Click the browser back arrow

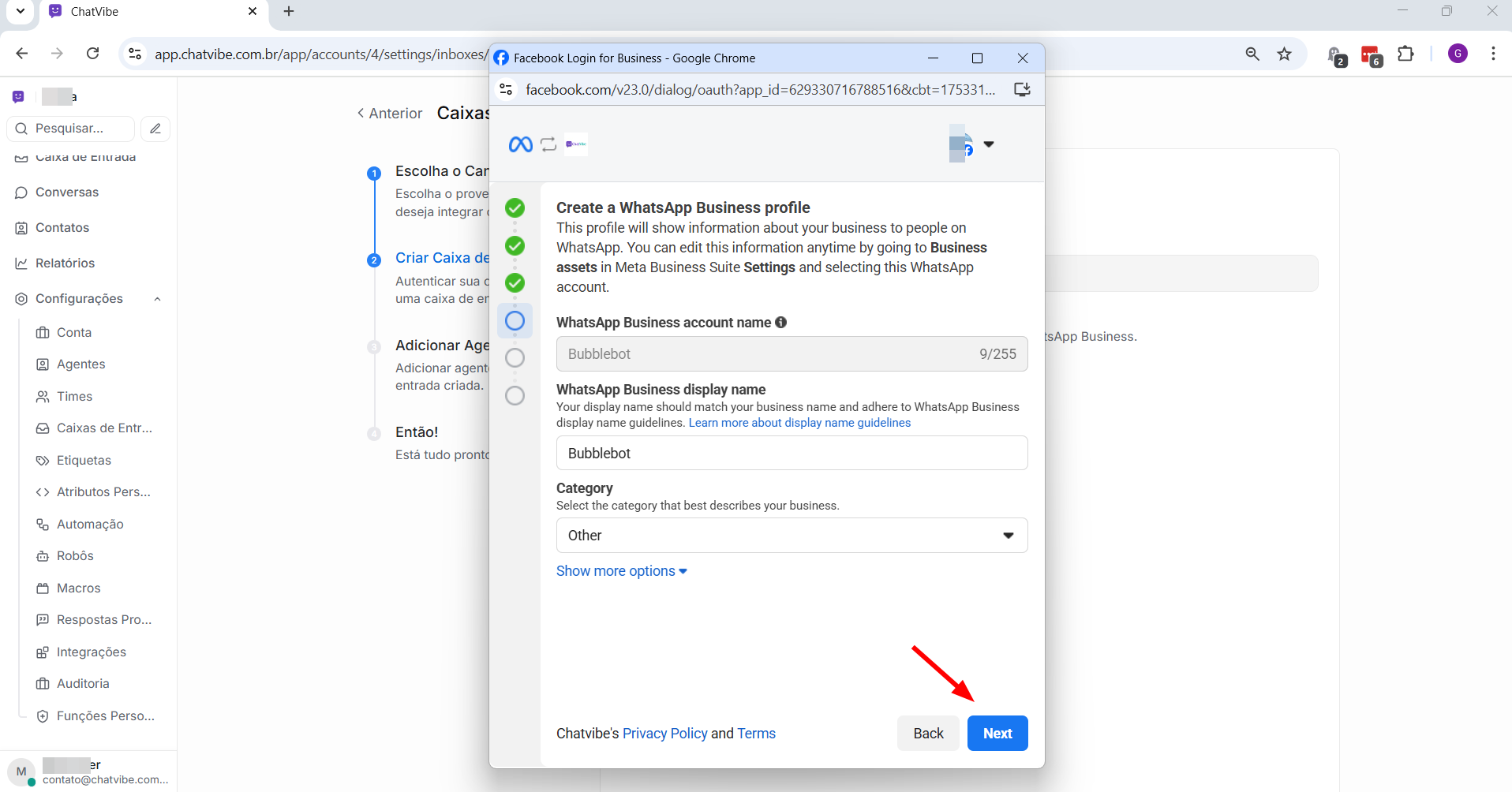coord(22,54)
